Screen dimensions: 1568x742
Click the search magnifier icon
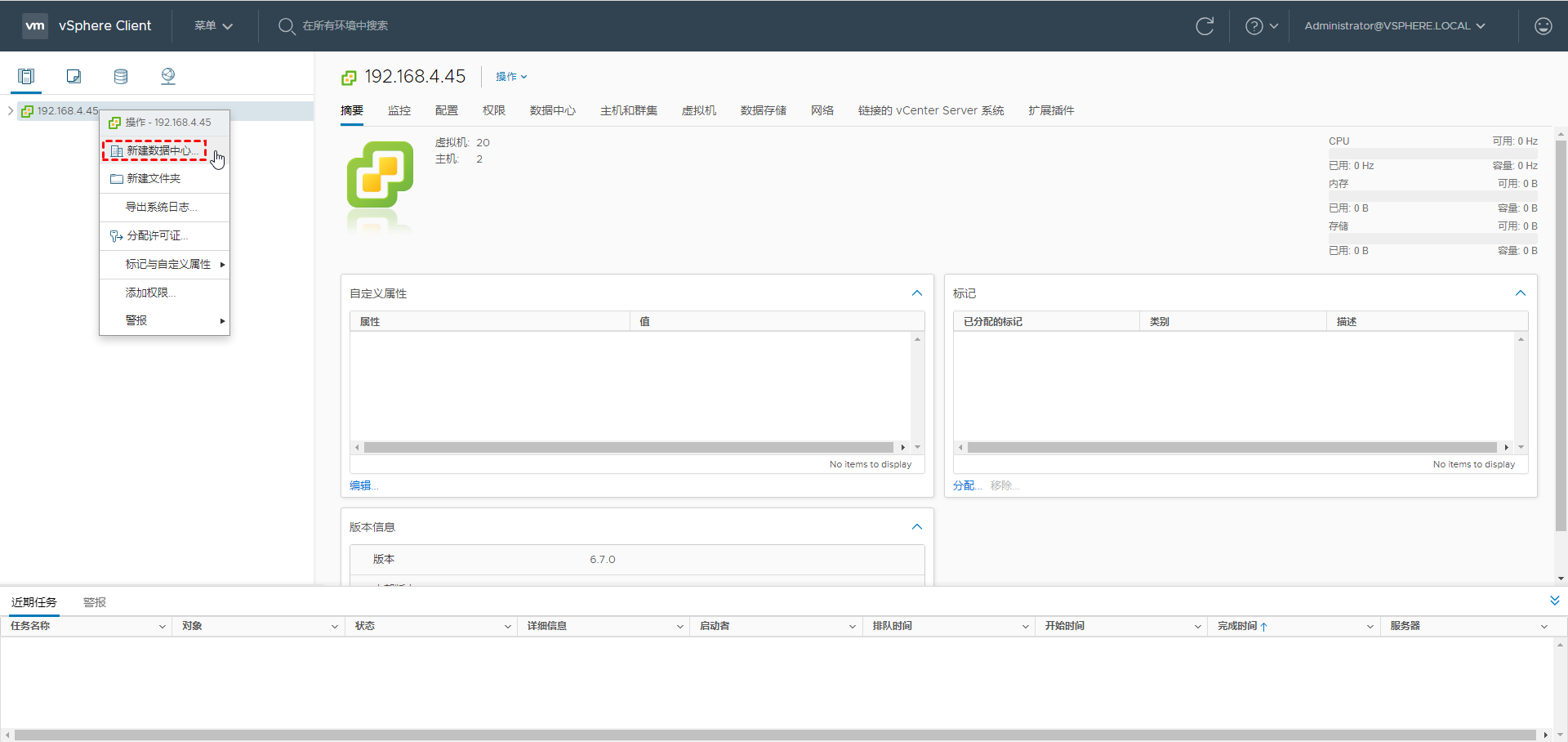click(286, 26)
